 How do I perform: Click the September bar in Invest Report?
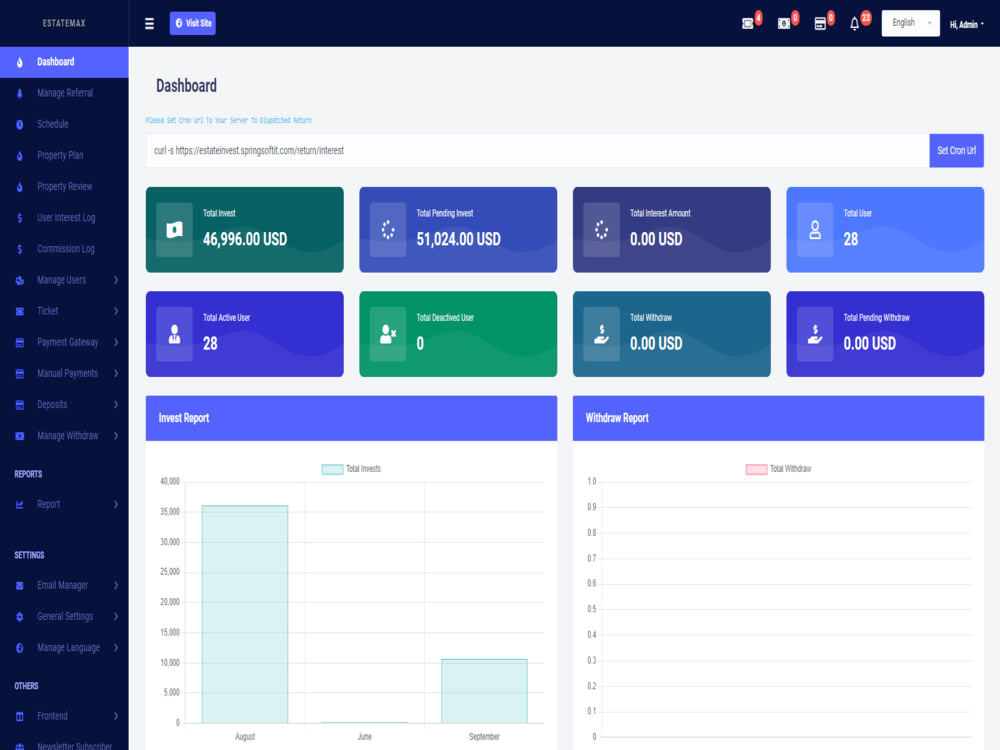(484, 691)
